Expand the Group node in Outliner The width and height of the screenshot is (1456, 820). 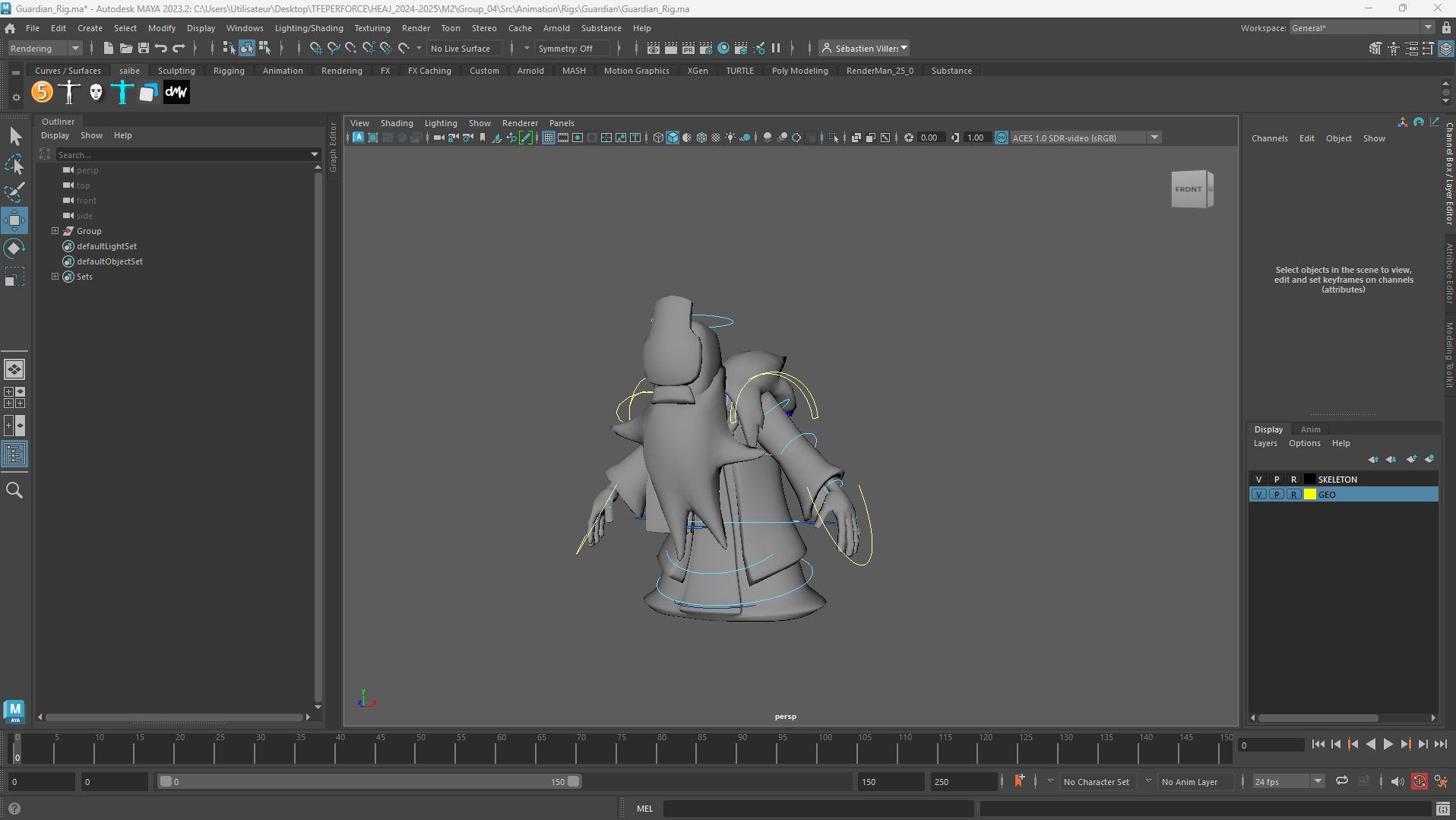tap(55, 231)
